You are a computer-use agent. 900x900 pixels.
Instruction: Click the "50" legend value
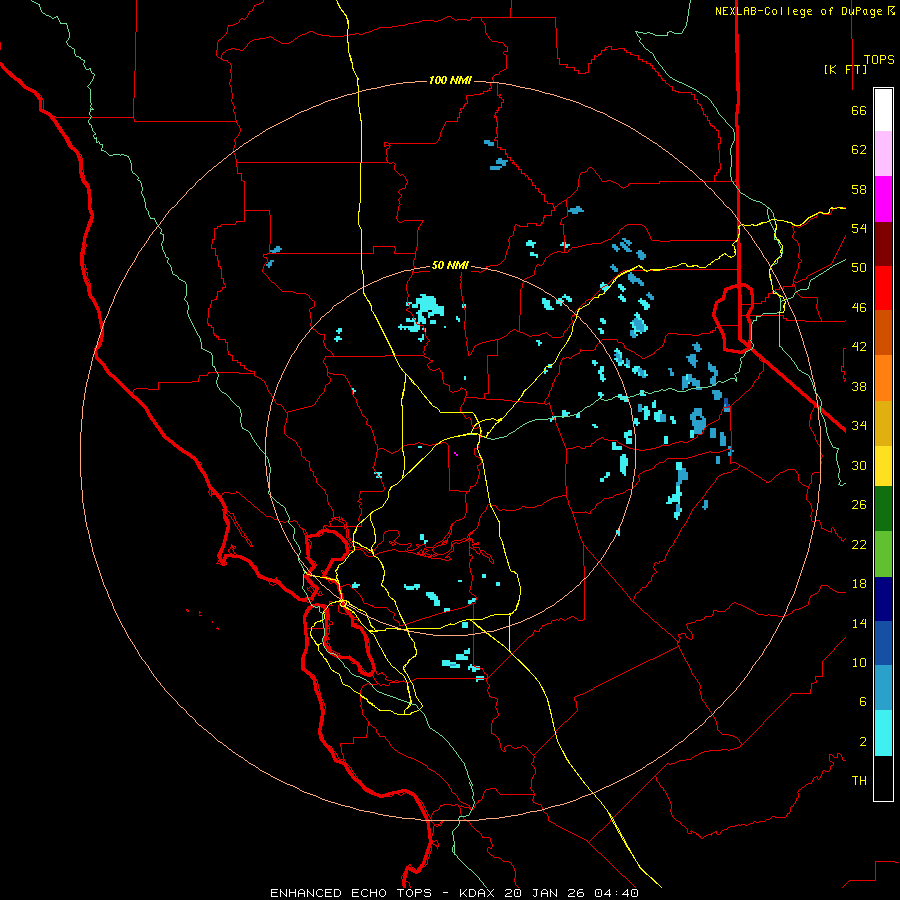click(859, 268)
